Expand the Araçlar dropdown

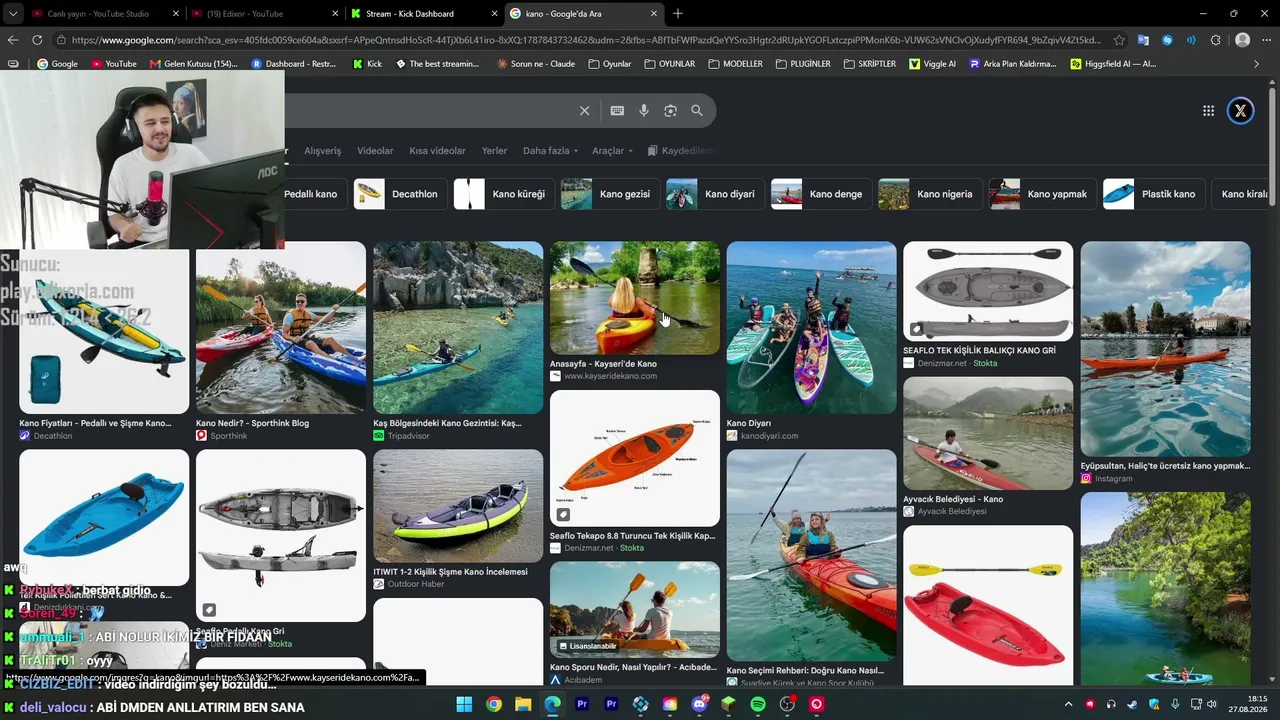pyautogui.click(x=612, y=151)
